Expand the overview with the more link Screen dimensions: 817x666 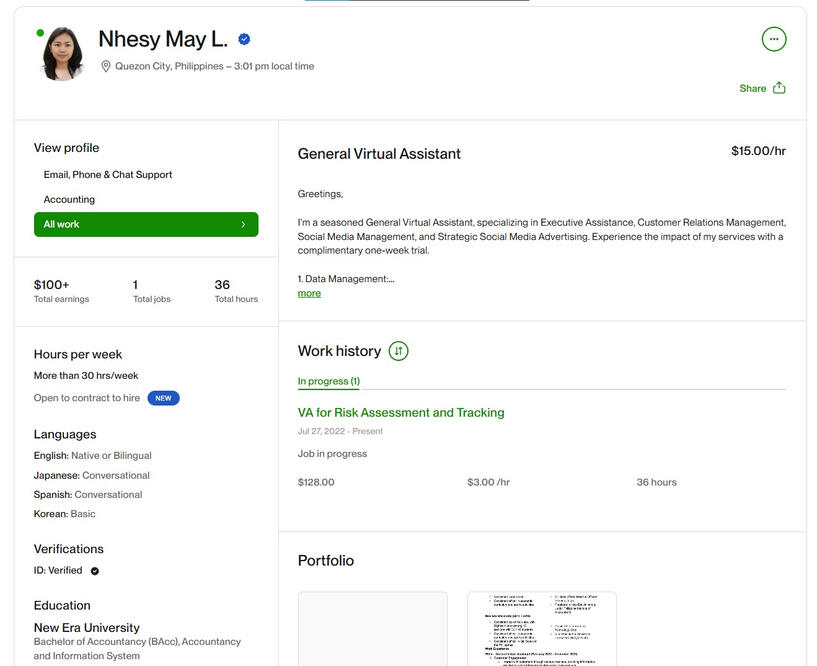(x=309, y=293)
